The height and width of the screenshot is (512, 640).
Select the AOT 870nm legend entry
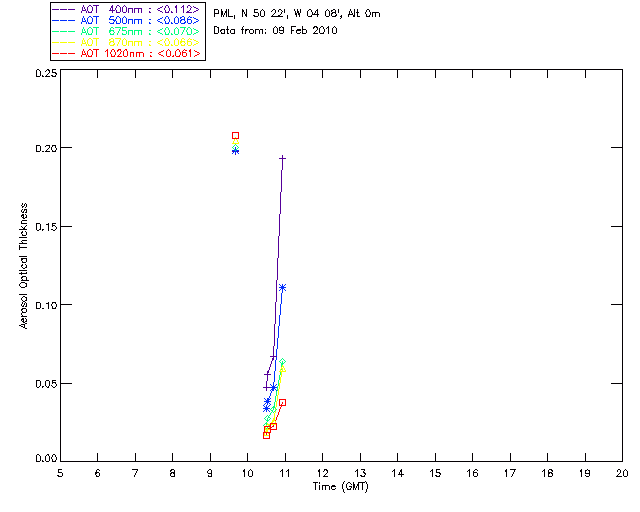pyautogui.click(x=126, y=42)
